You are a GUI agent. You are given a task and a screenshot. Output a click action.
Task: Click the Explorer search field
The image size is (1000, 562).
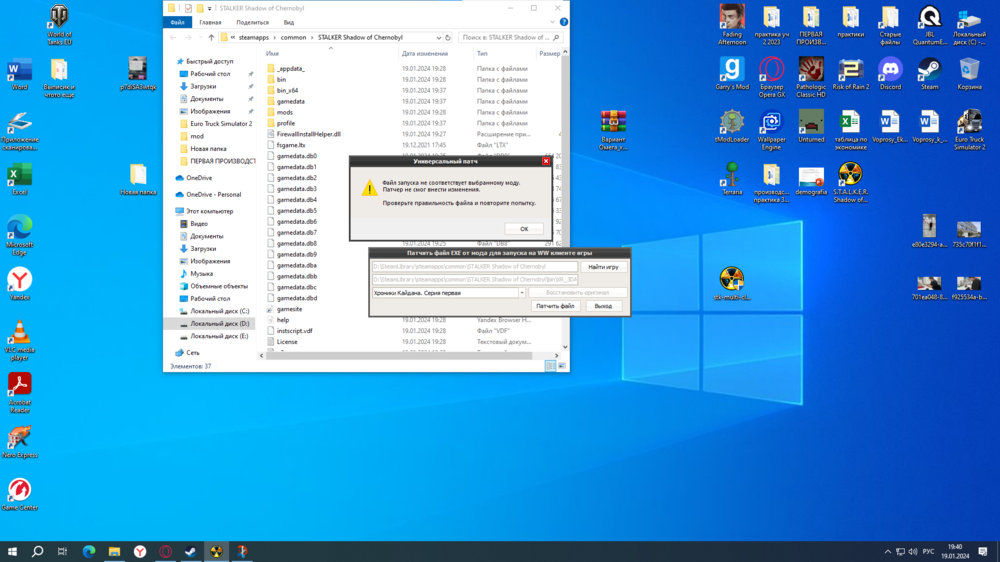pos(505,38)
